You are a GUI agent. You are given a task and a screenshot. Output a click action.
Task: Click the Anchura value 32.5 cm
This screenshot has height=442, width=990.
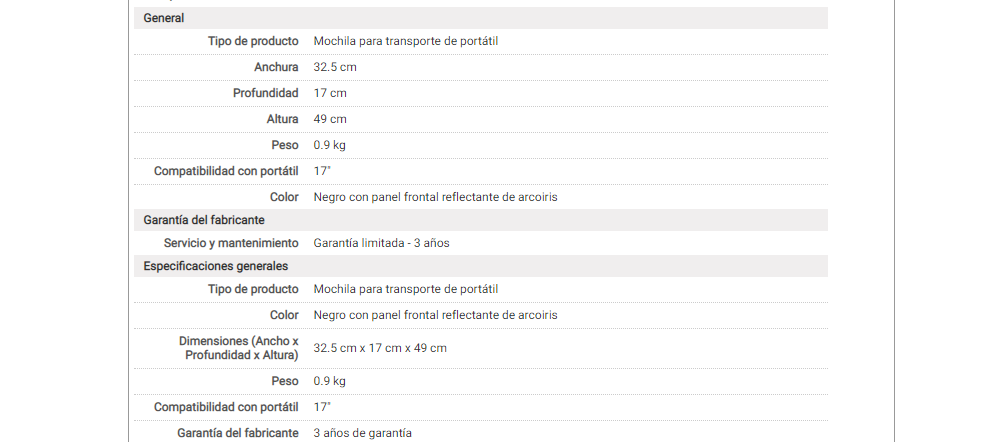[x=335, y=67]
